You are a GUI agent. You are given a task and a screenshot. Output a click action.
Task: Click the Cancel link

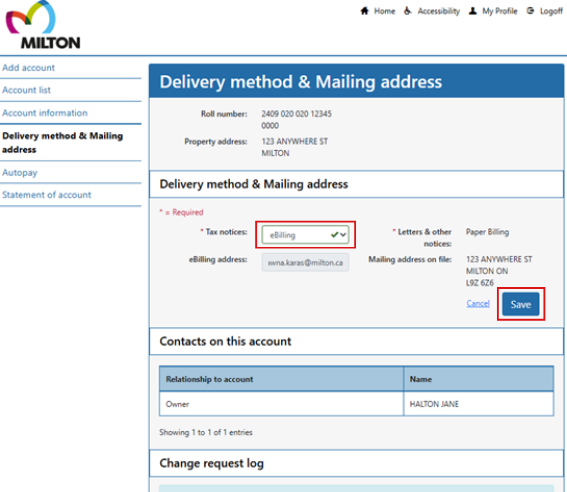coord(478,303)
